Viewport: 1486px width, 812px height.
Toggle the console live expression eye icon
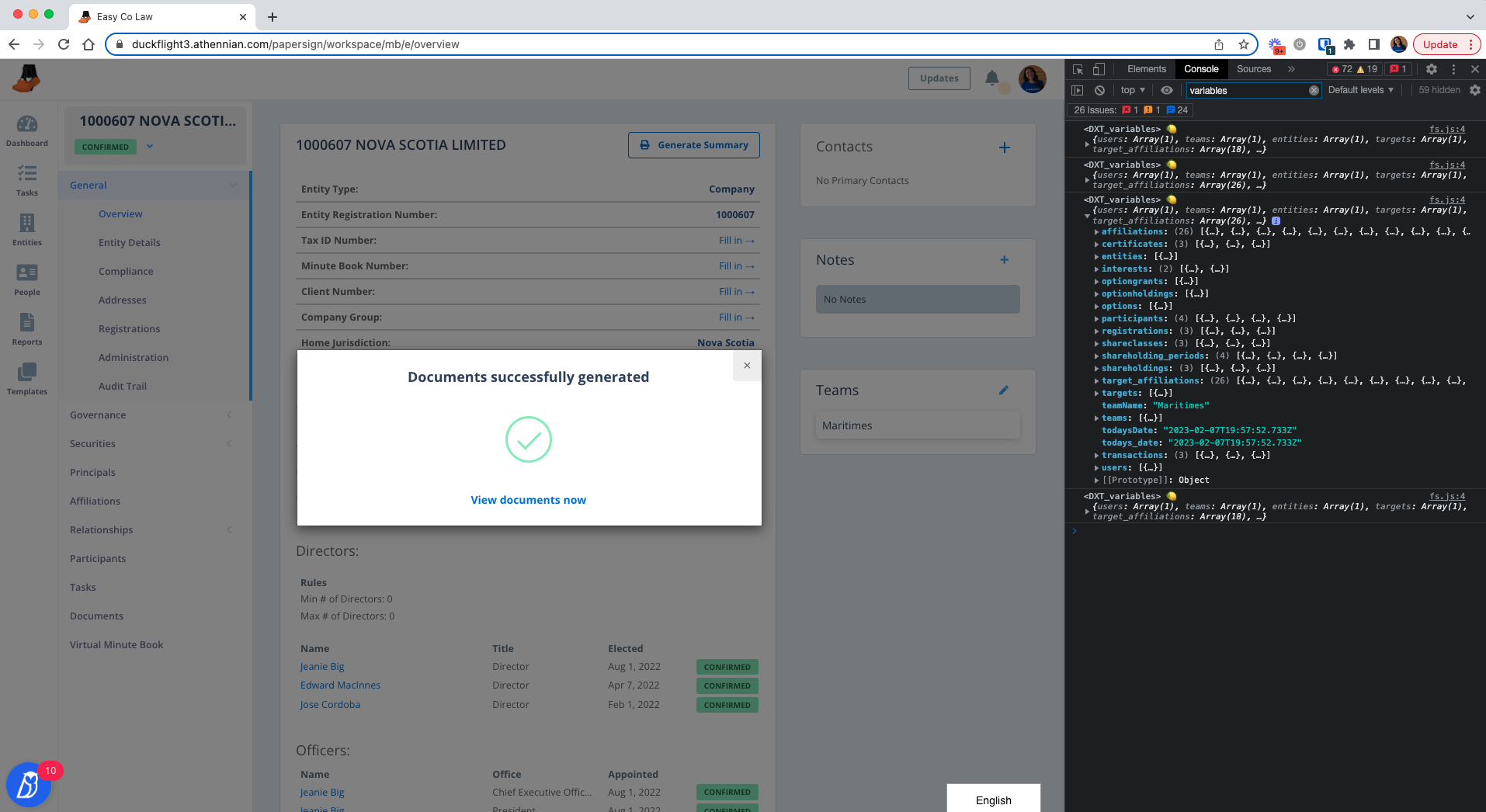1167,90
